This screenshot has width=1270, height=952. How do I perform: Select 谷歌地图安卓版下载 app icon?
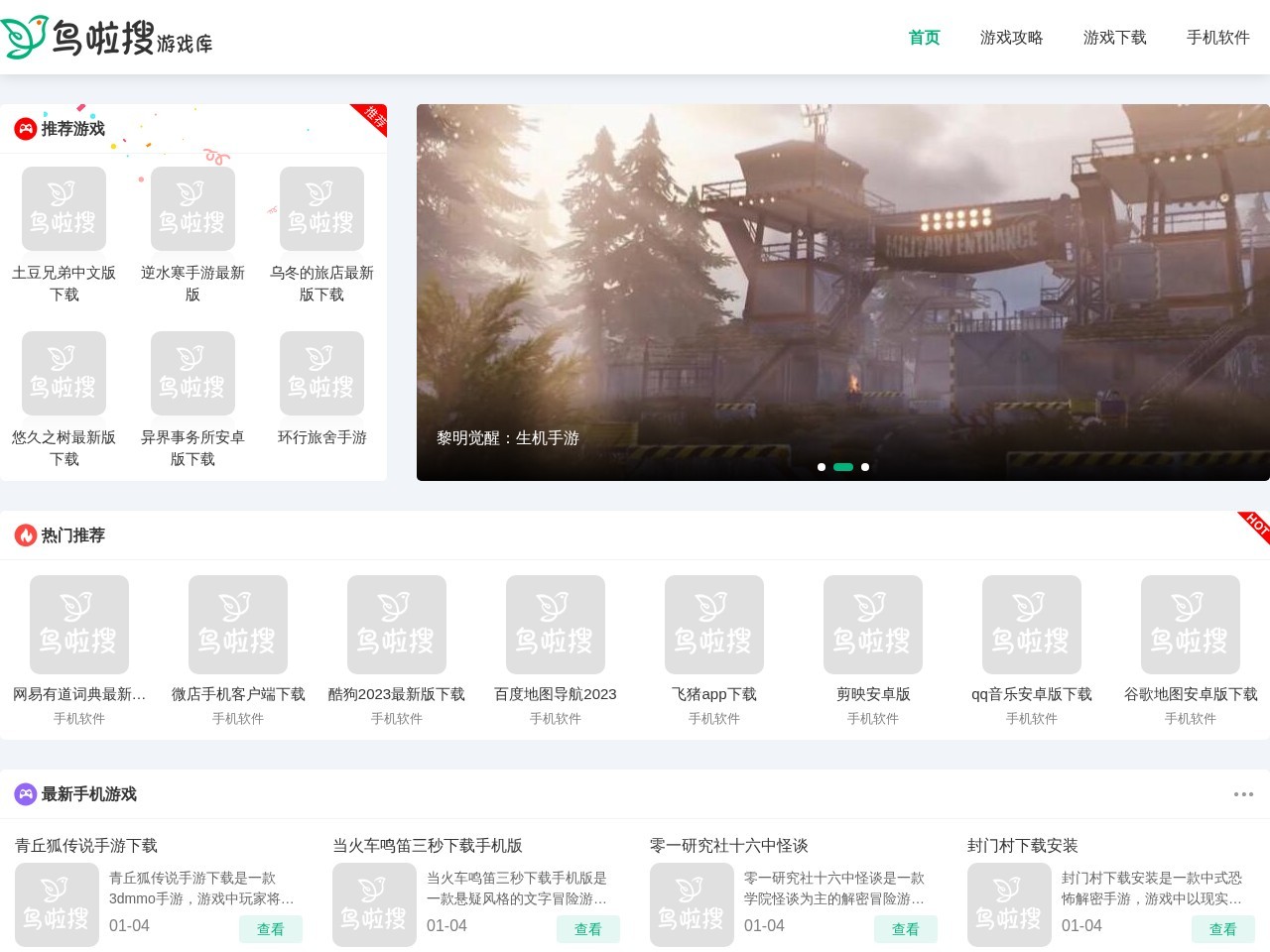click(1190, 625)
